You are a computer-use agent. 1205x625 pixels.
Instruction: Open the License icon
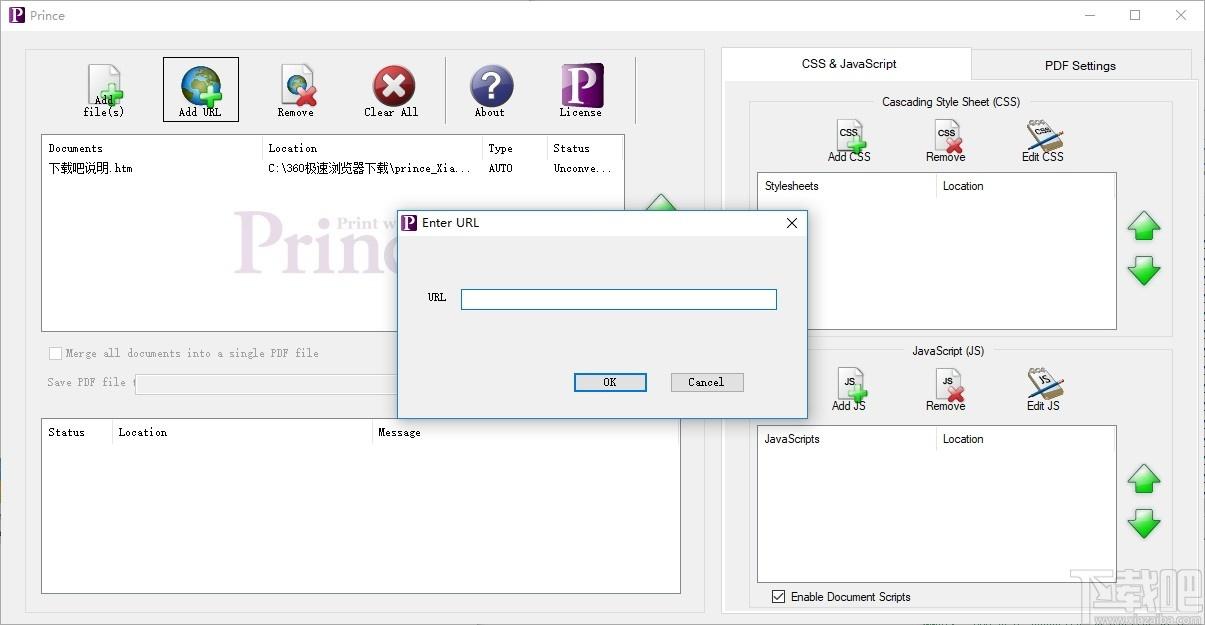click(581, 90)
